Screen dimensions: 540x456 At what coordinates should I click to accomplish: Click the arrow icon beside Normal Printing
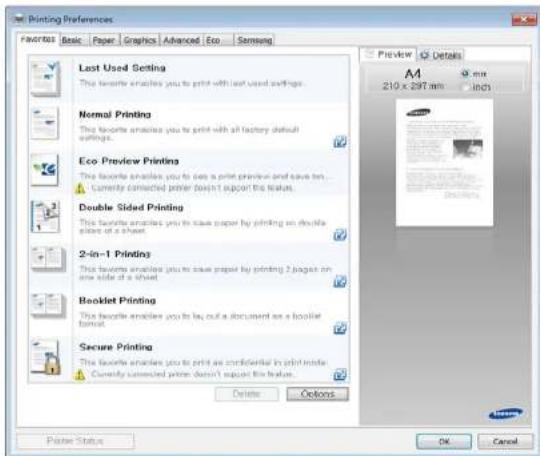(340, 142)
